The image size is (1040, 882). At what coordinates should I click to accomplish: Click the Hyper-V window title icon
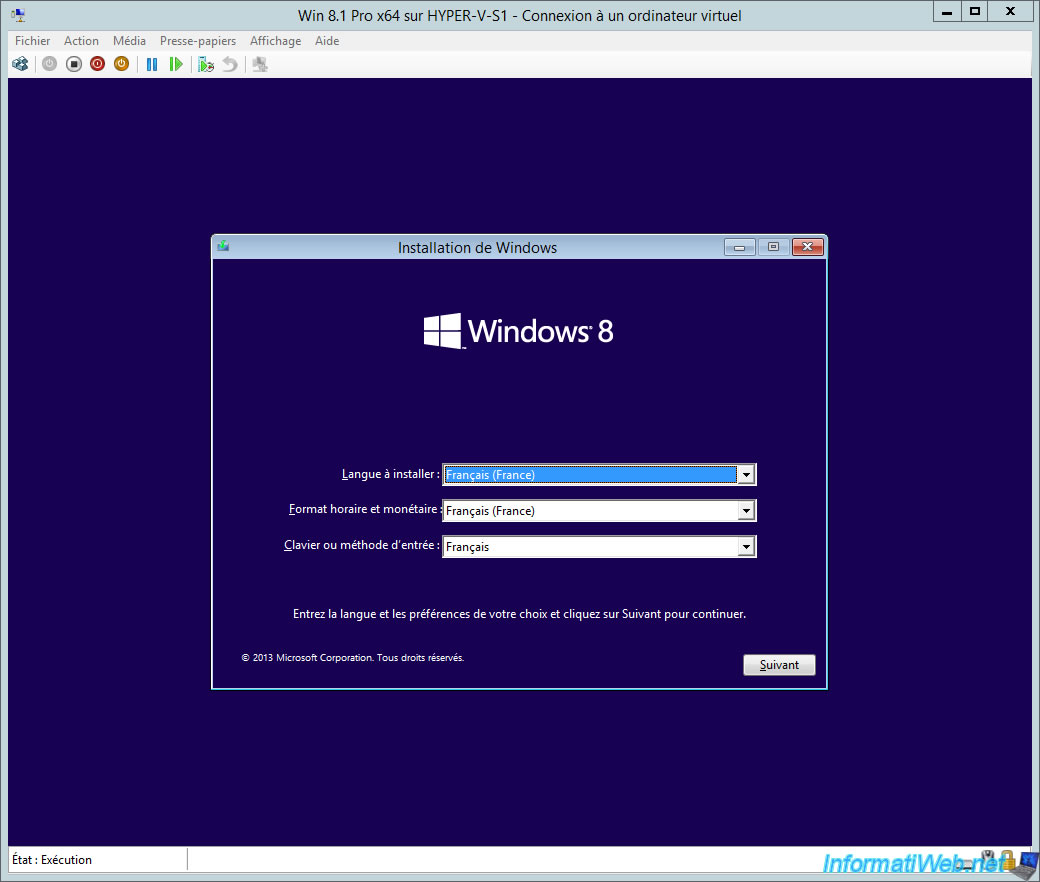click(x=18, y=15)
